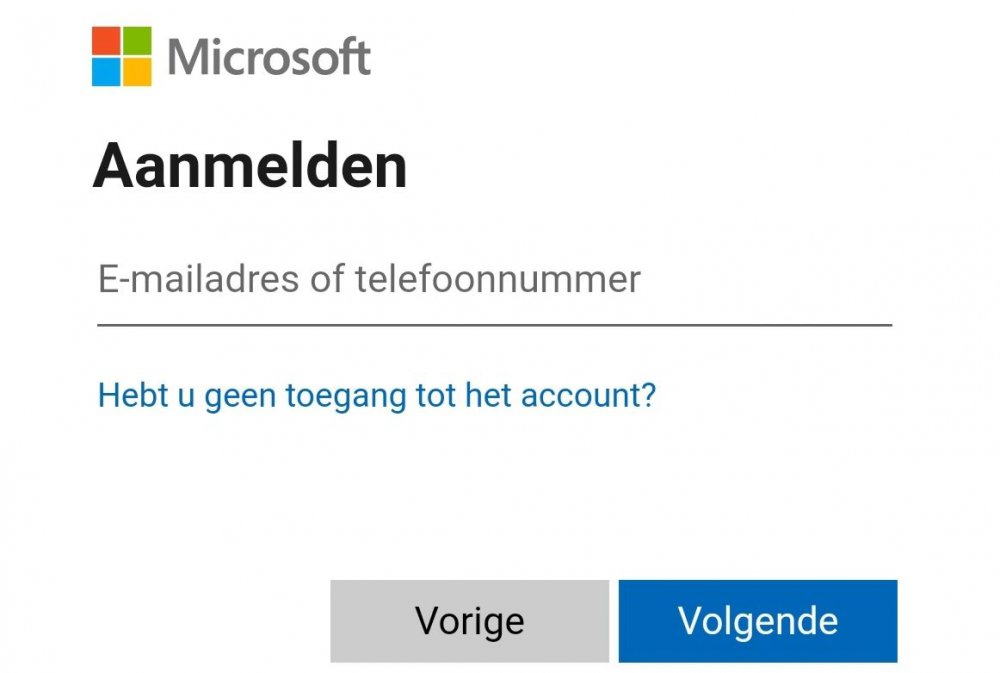Click the green square in Microsoft logo

(x=138, y=40)
